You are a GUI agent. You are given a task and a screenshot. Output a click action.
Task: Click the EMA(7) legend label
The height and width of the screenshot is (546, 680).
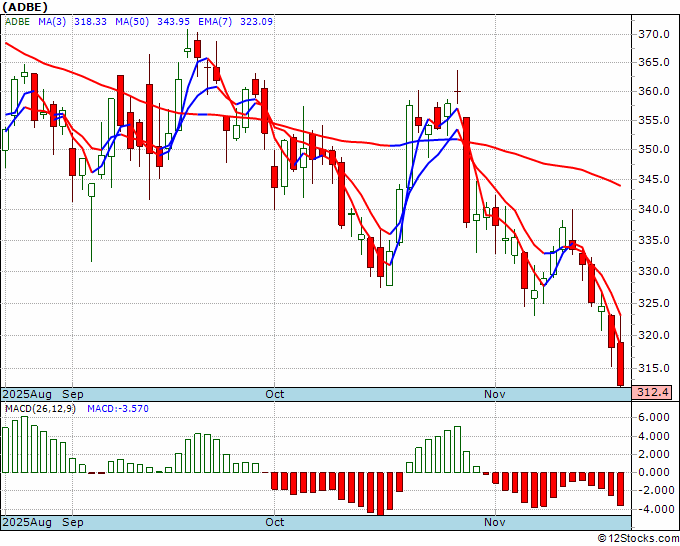coord(216,21)
